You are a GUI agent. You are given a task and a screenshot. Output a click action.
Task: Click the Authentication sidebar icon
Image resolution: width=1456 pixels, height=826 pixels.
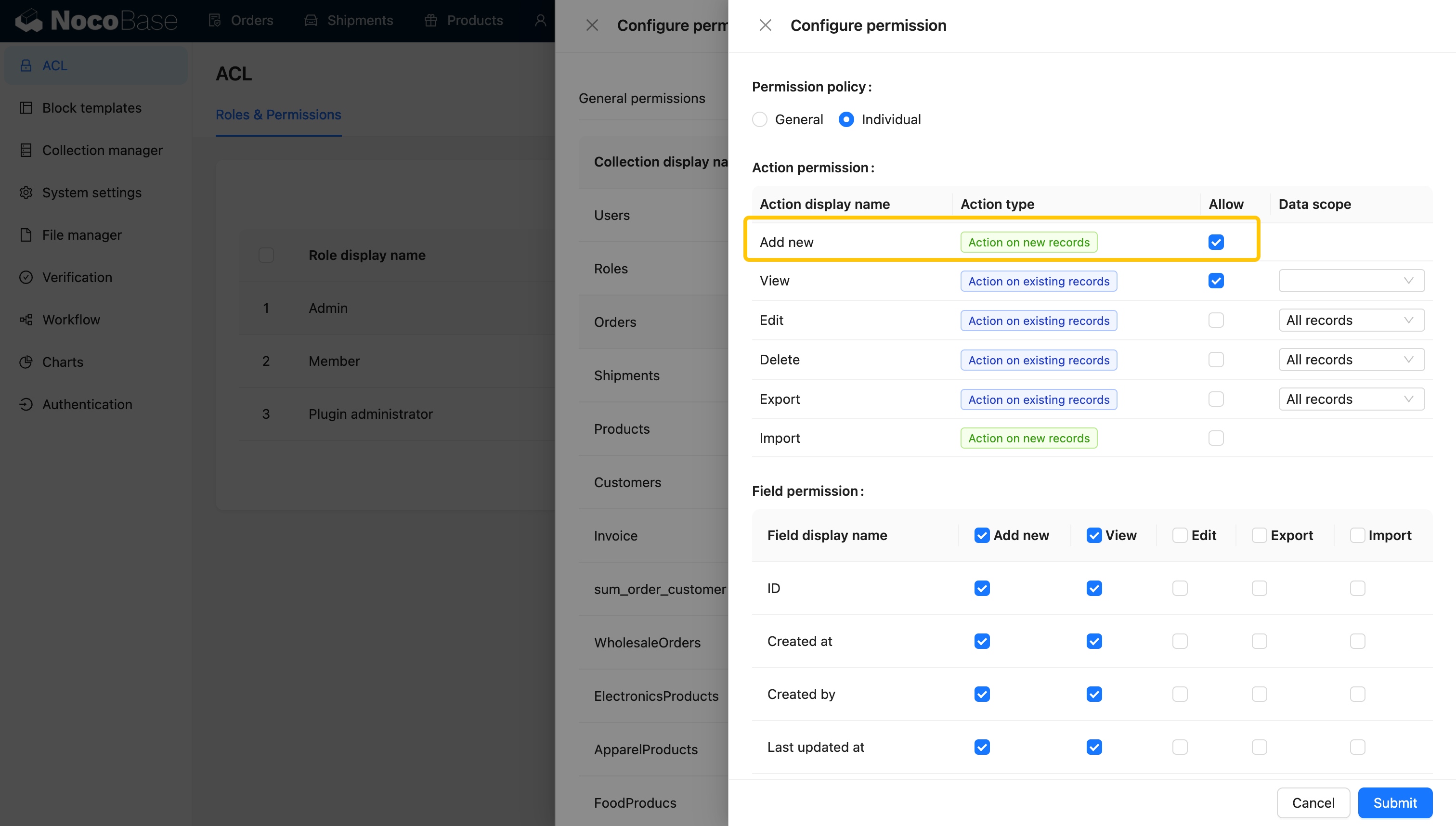[x=26, y=404]
